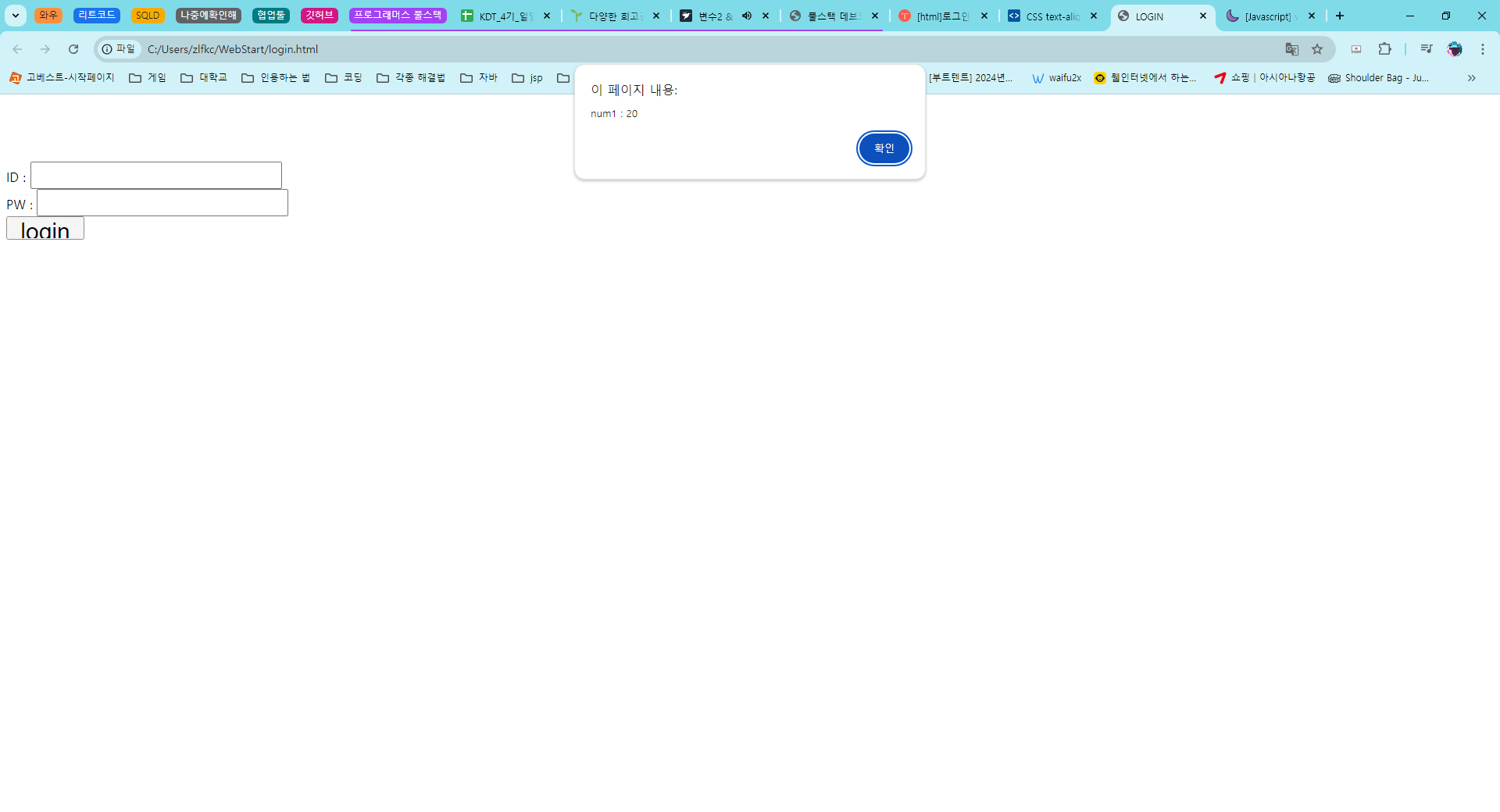Open the 자바 bookmark folder

click(x=479, y=78)
